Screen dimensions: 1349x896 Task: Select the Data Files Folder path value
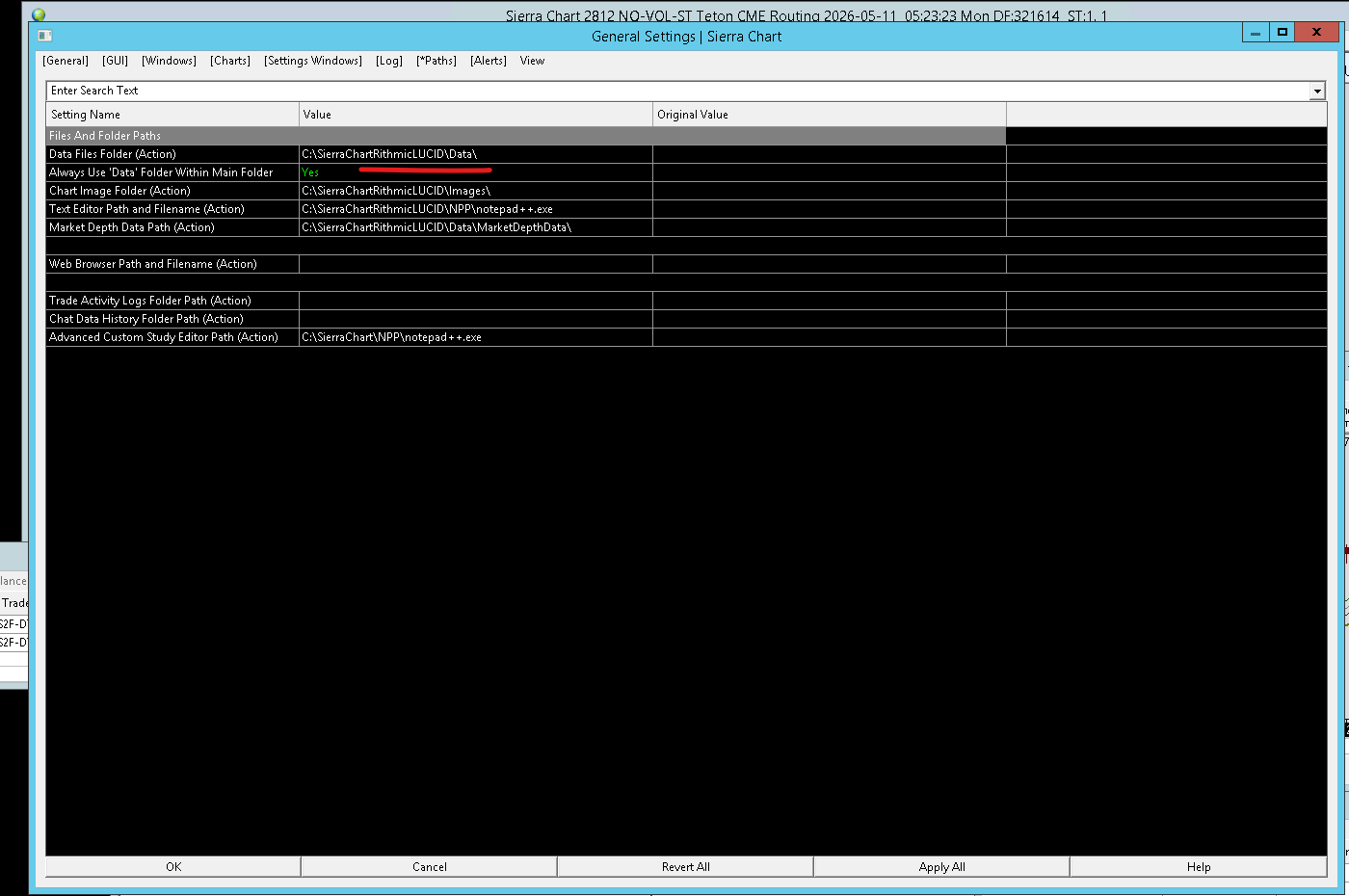pyautogui.click(x=389, y=154)
